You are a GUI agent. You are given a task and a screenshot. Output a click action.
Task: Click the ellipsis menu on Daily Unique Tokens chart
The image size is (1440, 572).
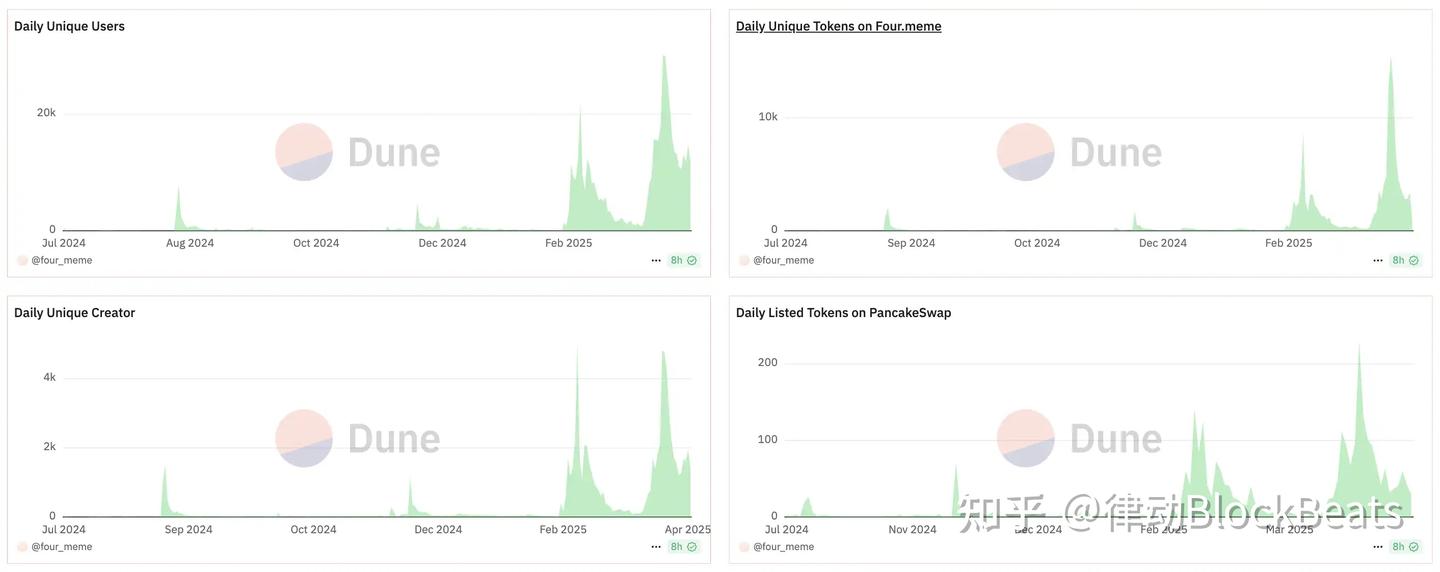pyautogui.click(x=1378, y=260)
